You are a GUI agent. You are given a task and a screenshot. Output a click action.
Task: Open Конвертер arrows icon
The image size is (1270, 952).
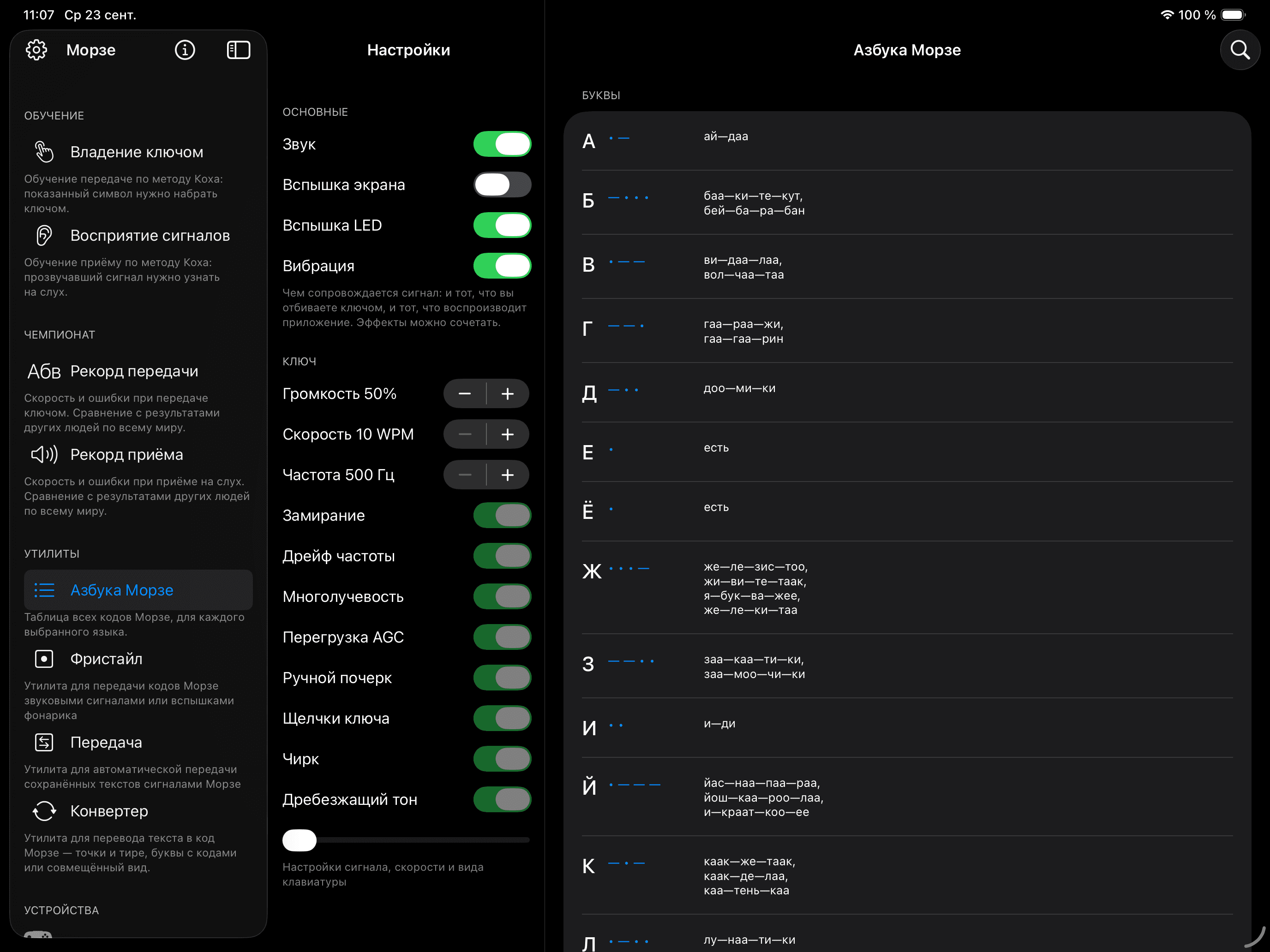(x=44, y=811)
